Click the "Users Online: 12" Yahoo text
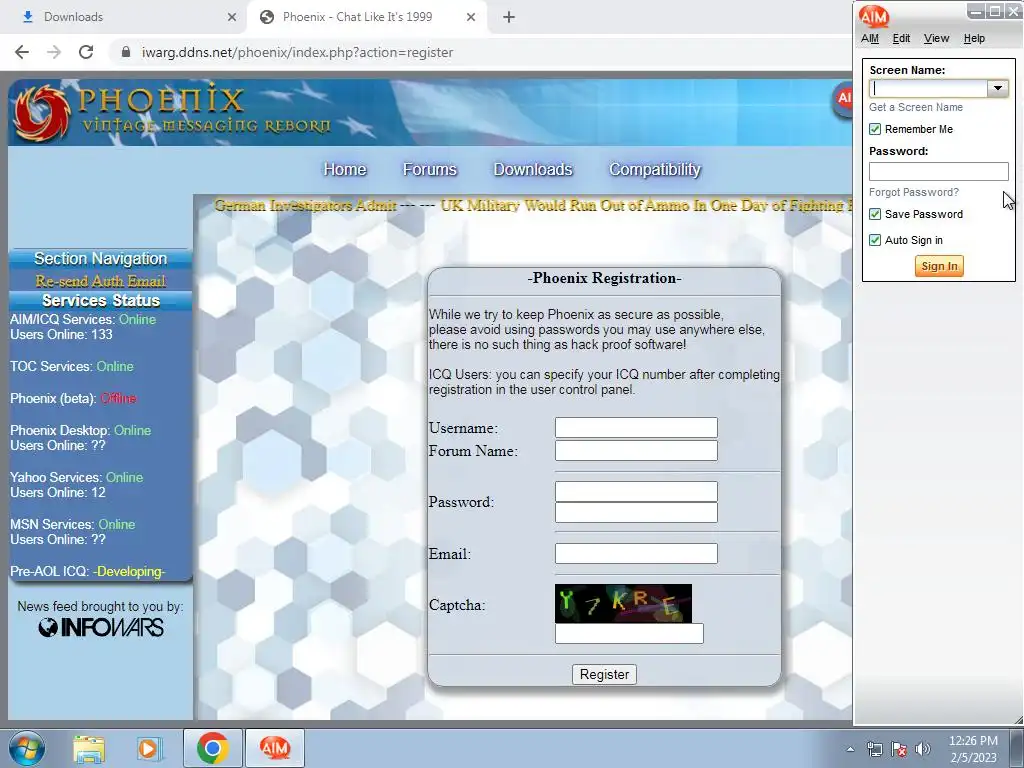 57,492
